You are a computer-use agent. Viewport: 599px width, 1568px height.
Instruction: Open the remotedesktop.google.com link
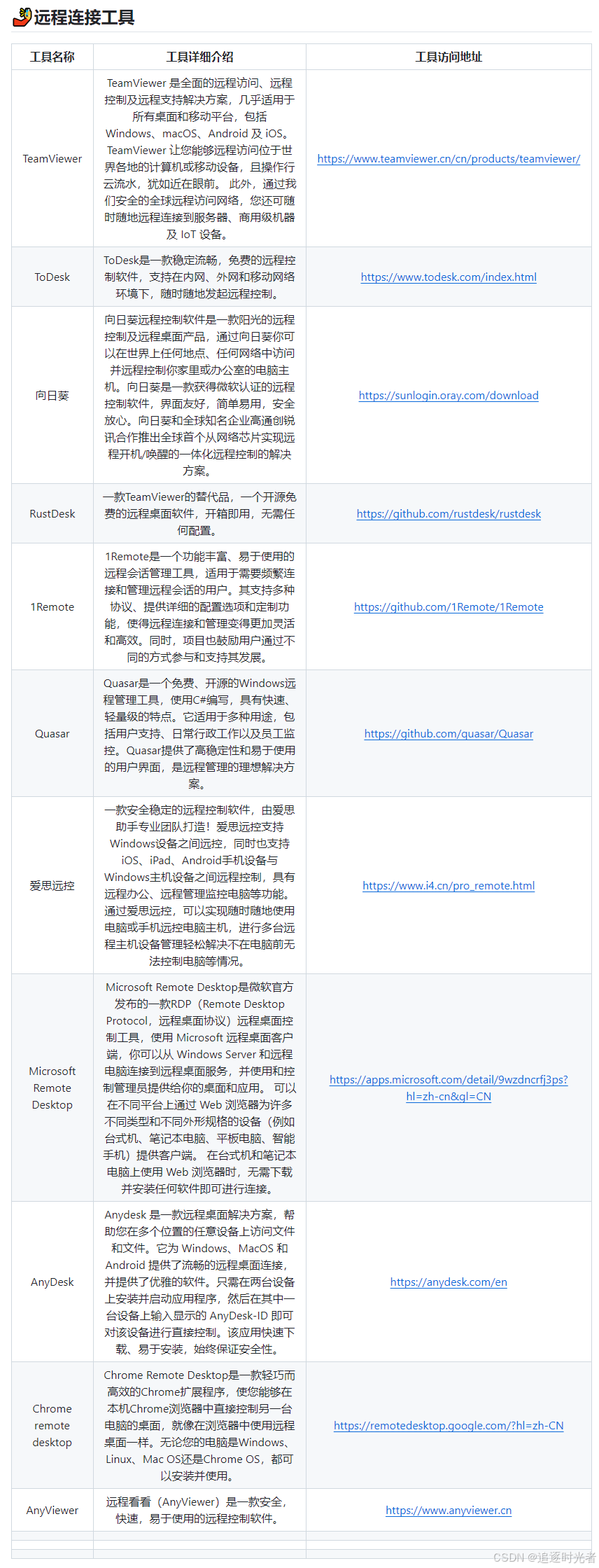[449, 1426]
